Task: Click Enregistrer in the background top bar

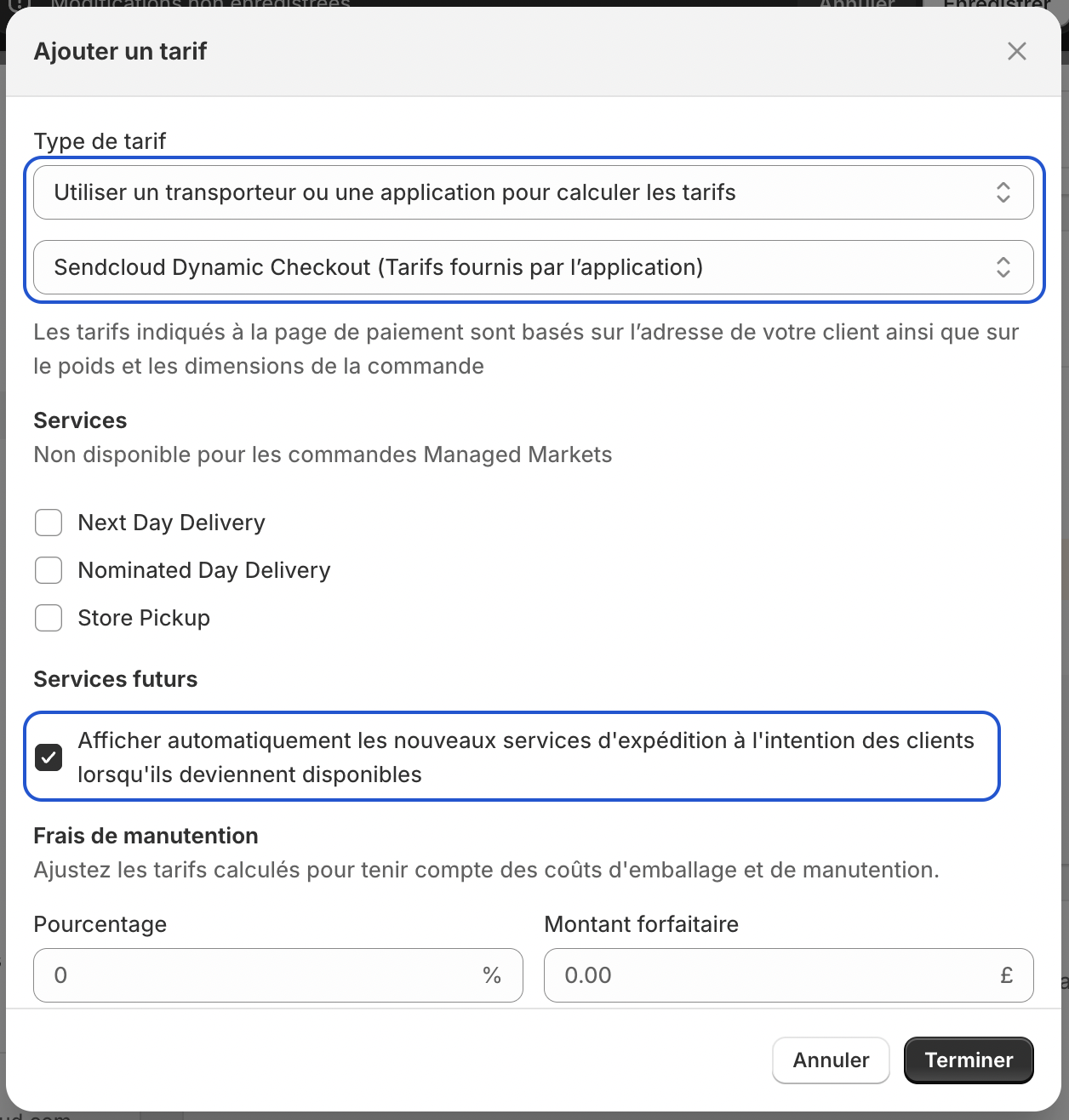Action: click(997, 4)
